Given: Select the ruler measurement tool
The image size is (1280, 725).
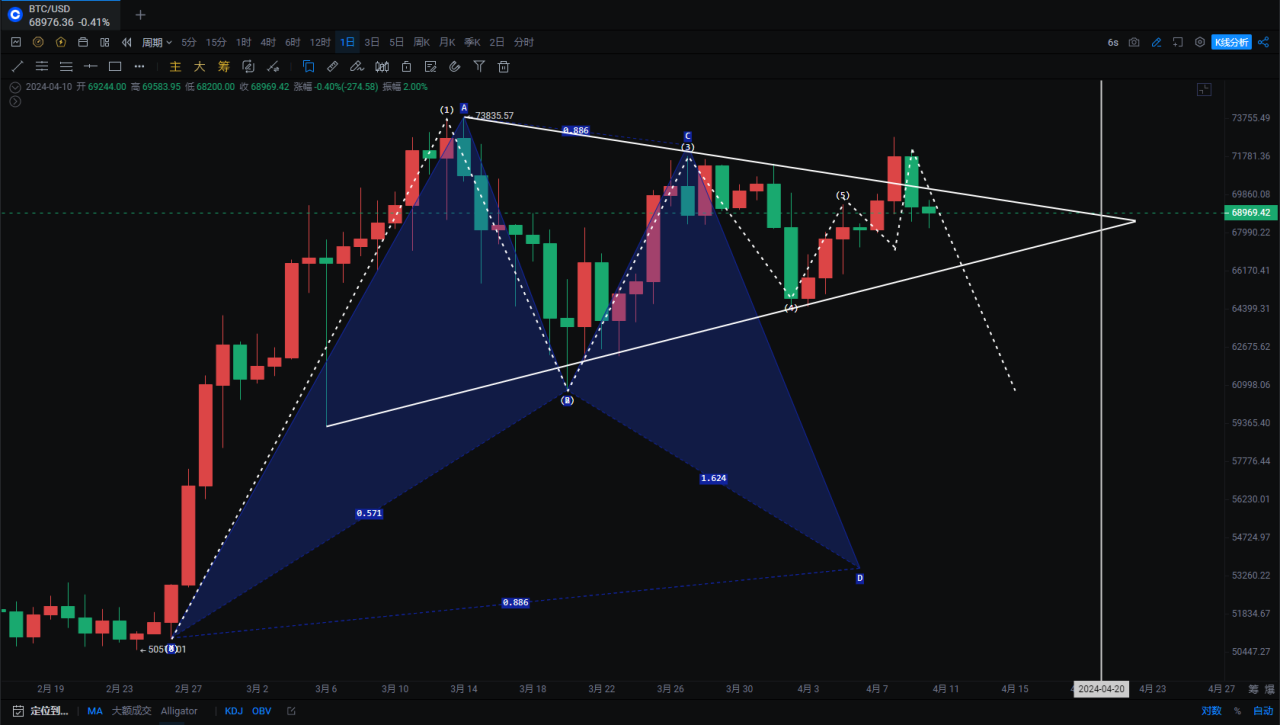Looking at the screenshot, I should tap(333, 67).
